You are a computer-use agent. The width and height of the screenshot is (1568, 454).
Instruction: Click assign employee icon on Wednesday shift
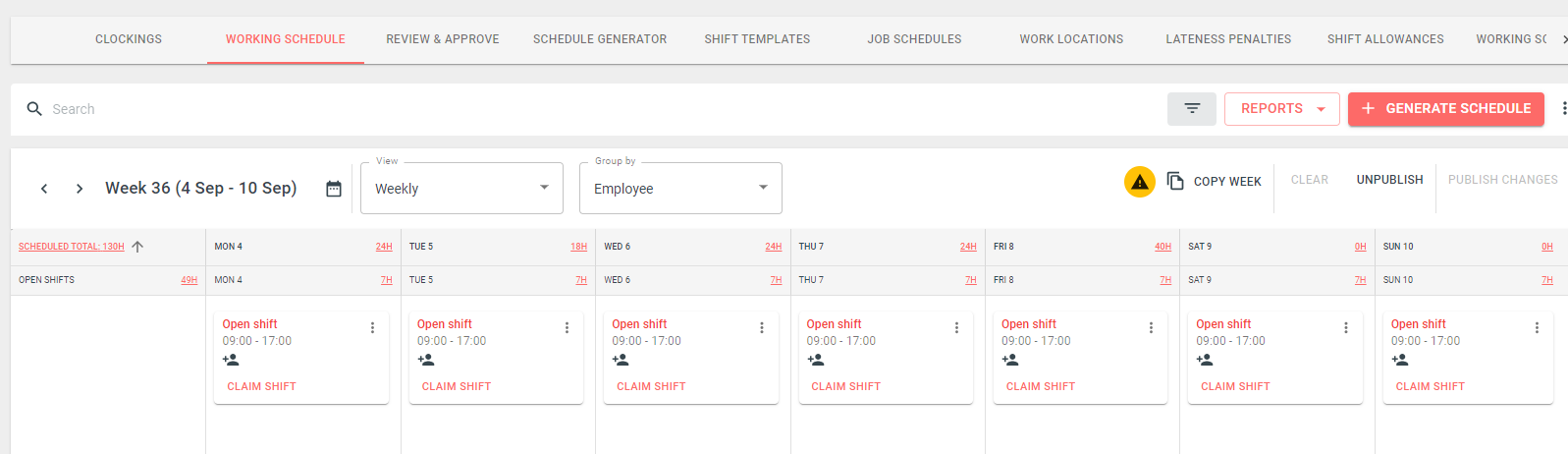(621, 360)
